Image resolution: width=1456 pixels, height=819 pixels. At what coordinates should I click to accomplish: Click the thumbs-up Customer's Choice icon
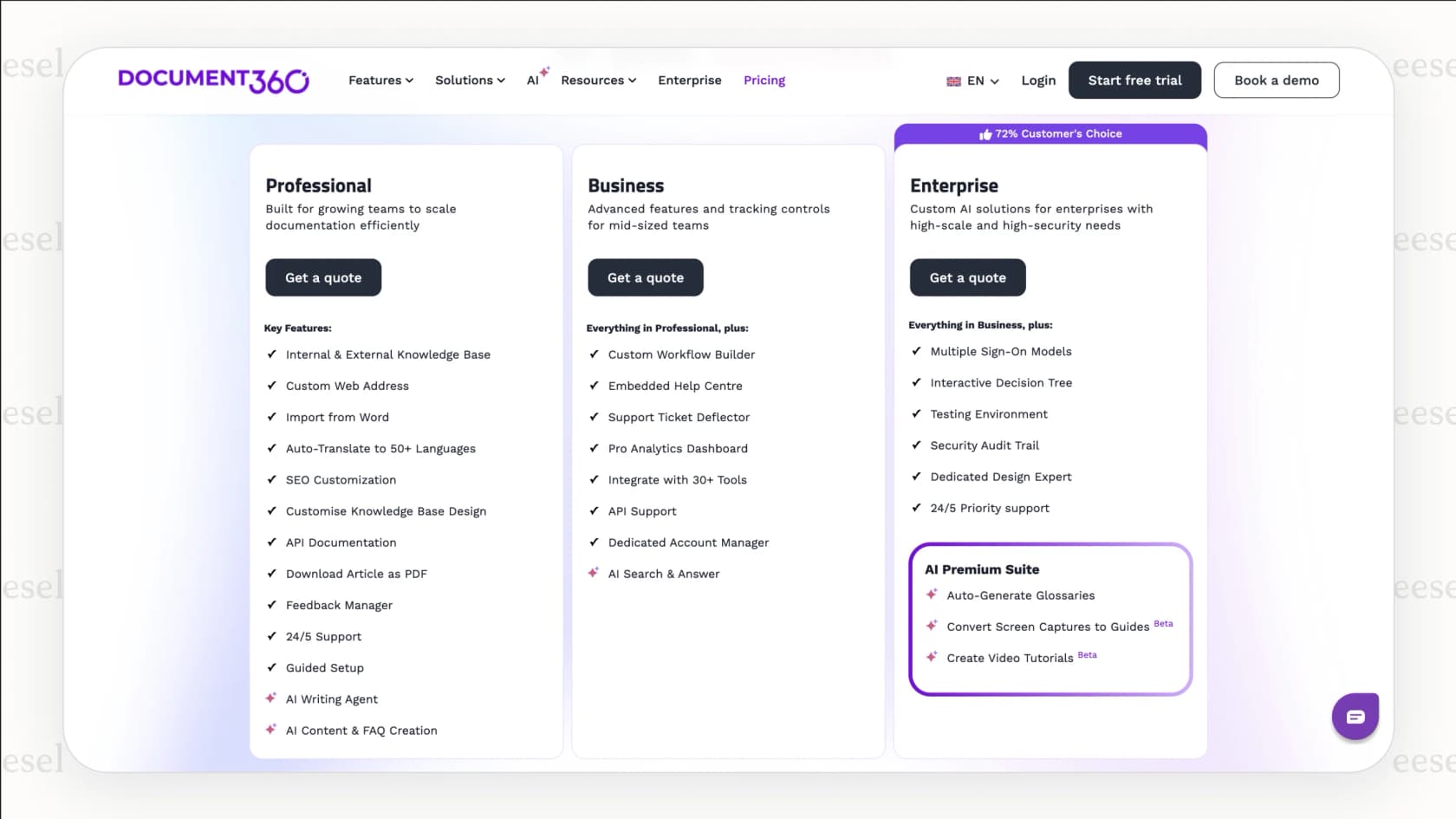(985, 134)
